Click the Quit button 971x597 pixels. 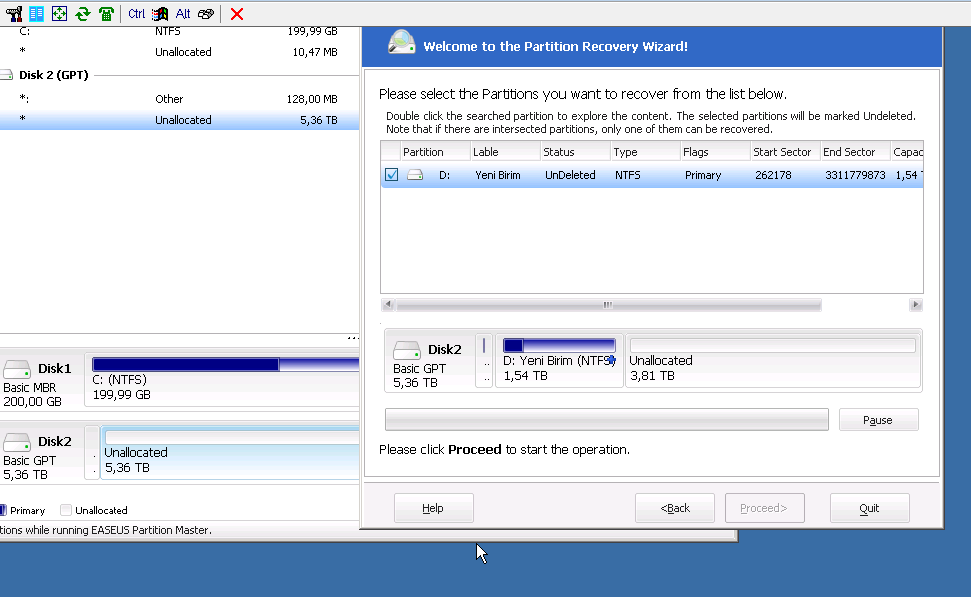click(869, 508)
